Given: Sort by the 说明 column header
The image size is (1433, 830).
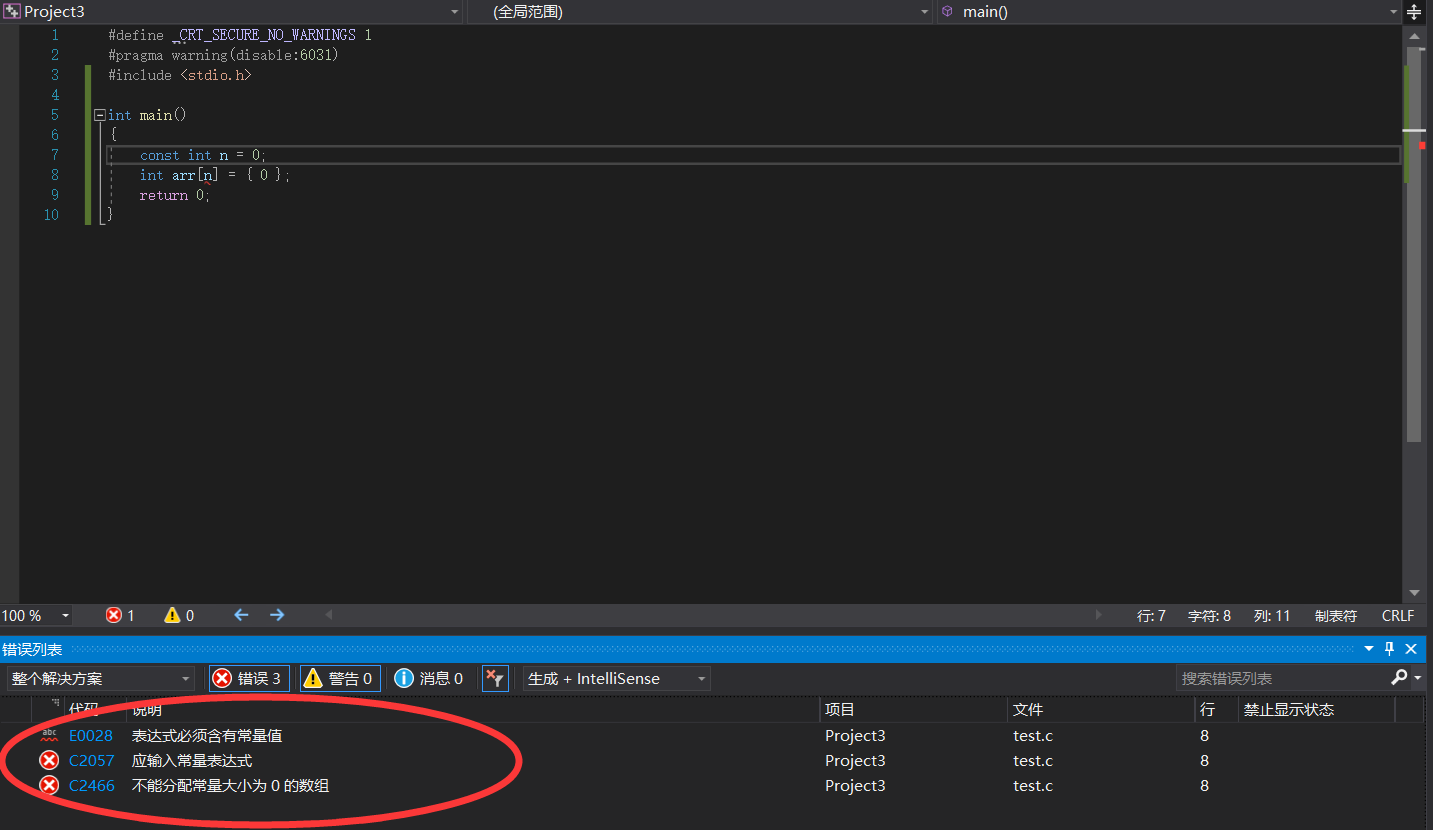Looking at the screenshot, I should pyautogui.click(x=147, y=709).
